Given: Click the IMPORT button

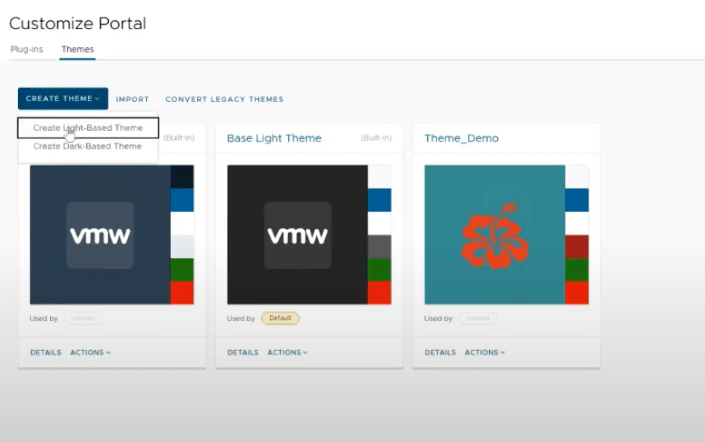Looking at the screenshot, I should [132, 99].
